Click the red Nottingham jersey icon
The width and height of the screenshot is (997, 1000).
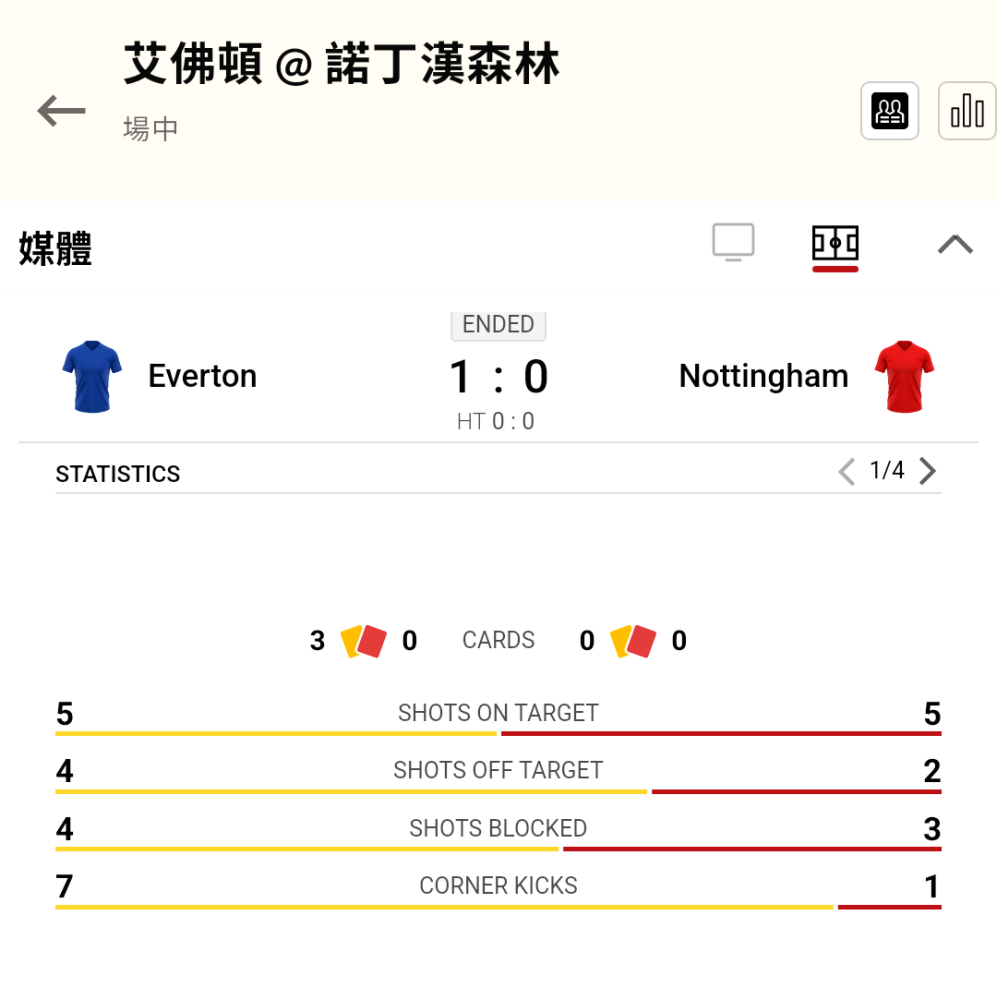click(905, 376)
